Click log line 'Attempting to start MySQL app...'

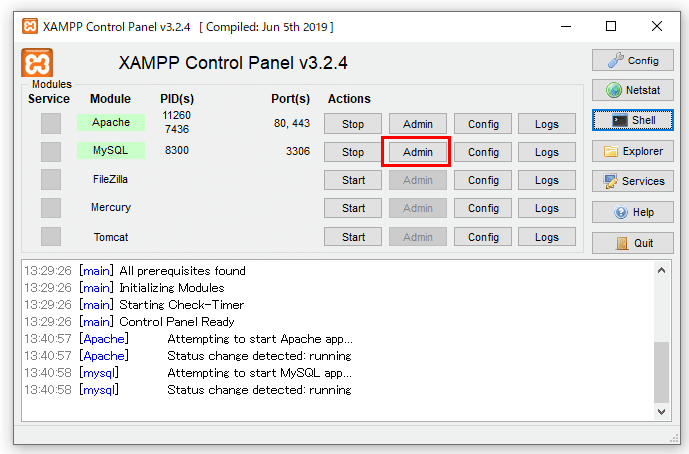coord(260,373)
